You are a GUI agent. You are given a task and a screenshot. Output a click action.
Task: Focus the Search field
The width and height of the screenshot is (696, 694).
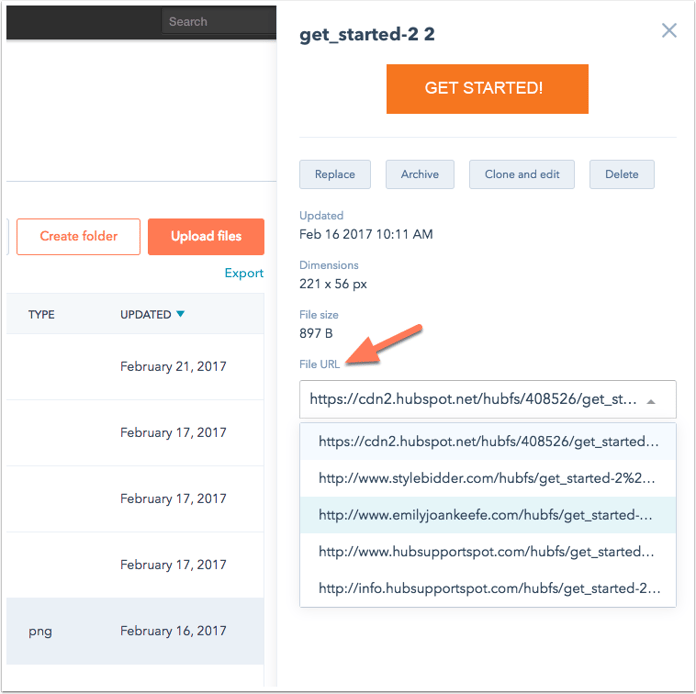219,21
